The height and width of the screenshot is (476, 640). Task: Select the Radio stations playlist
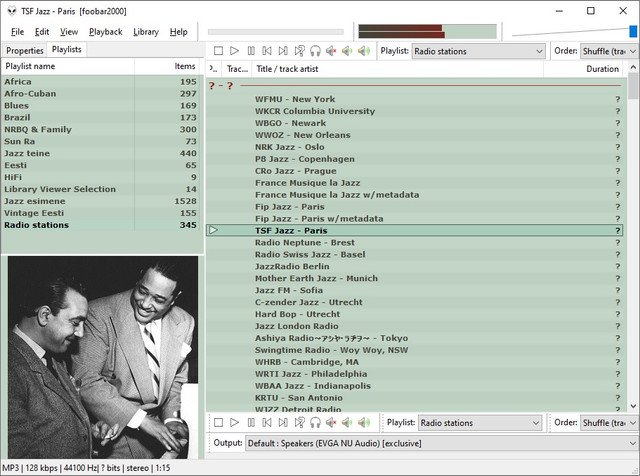(x=102, y=225)
